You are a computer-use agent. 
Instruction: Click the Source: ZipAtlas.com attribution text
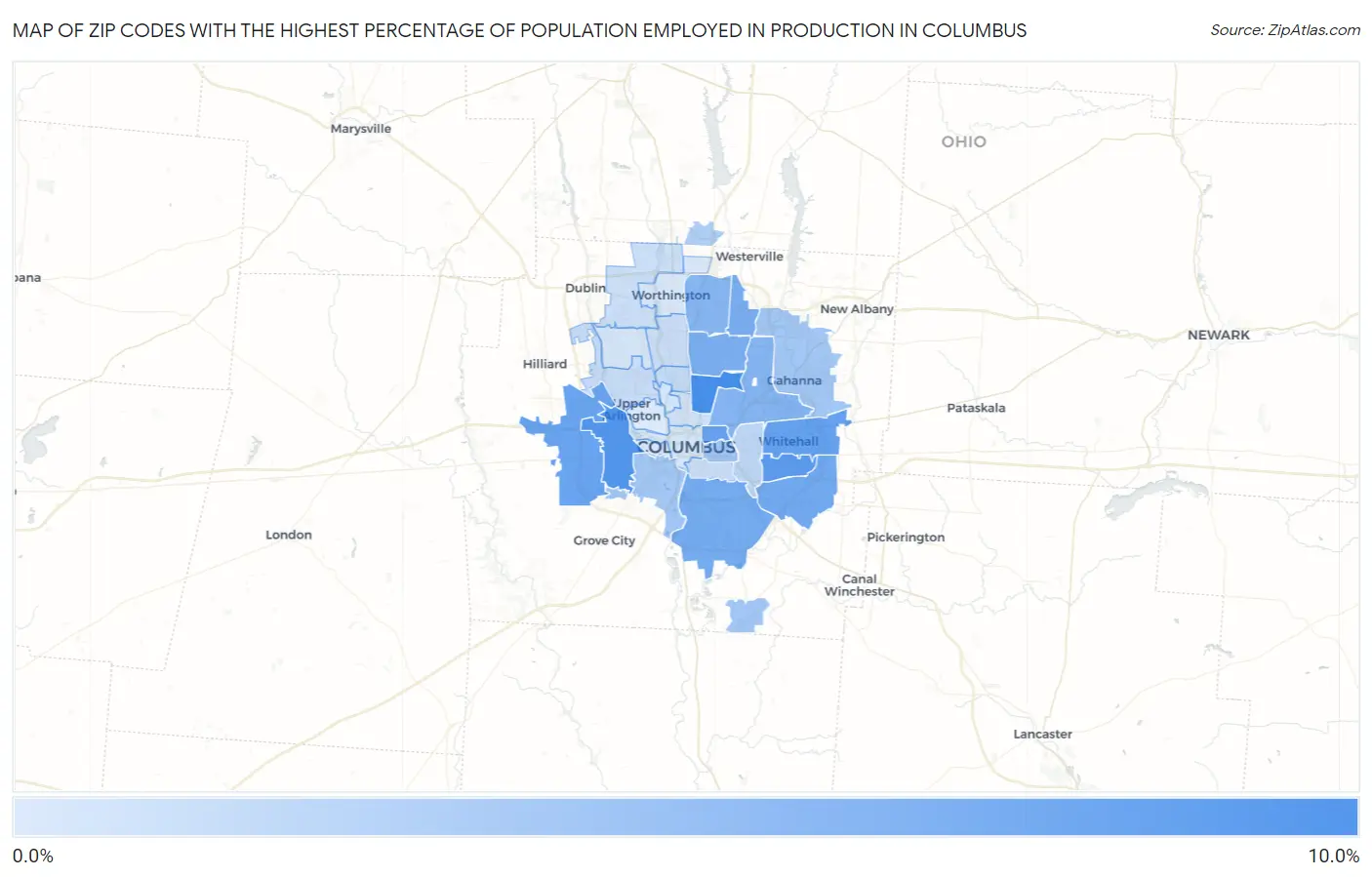pyautogui.click(x=1285, y=30)
